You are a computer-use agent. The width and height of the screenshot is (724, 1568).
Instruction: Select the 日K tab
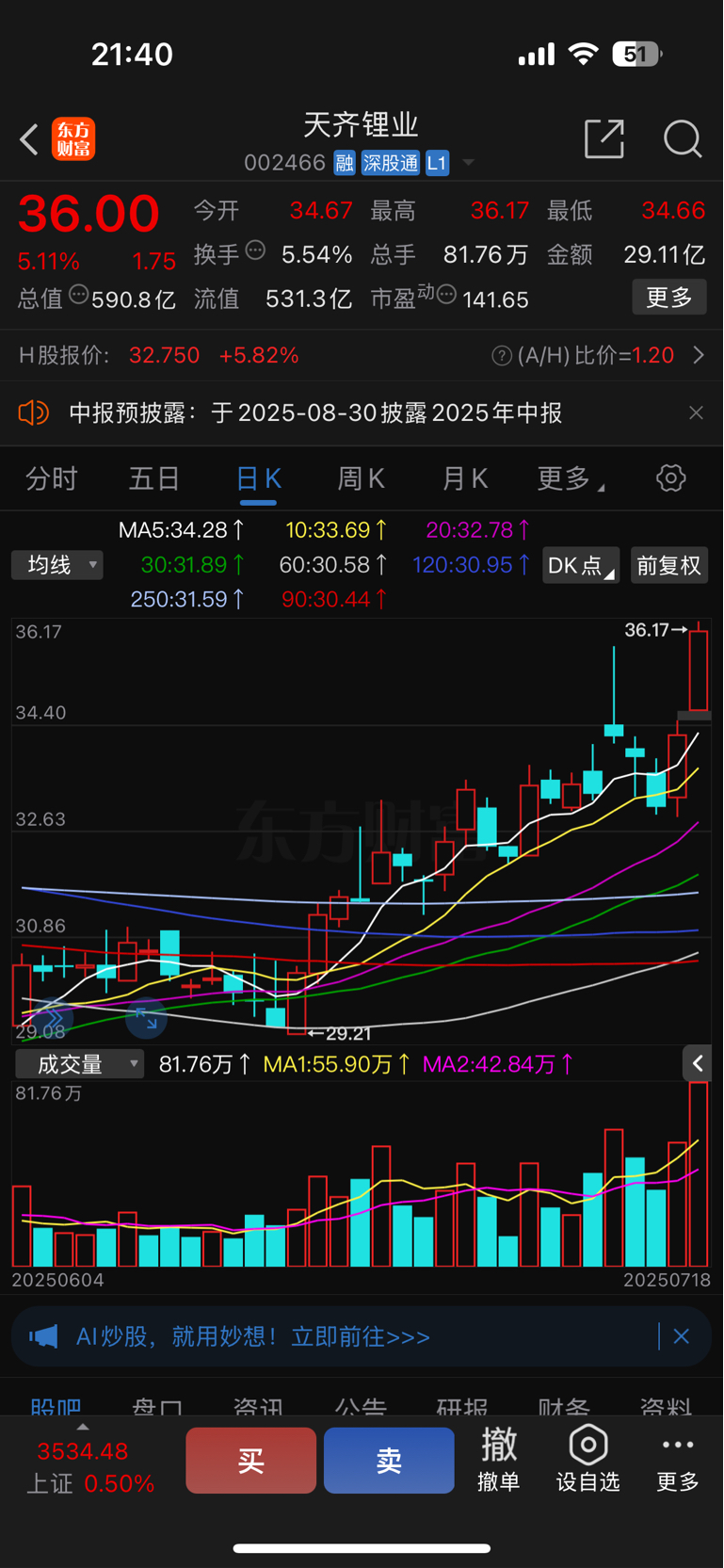[x=258, y=478]
